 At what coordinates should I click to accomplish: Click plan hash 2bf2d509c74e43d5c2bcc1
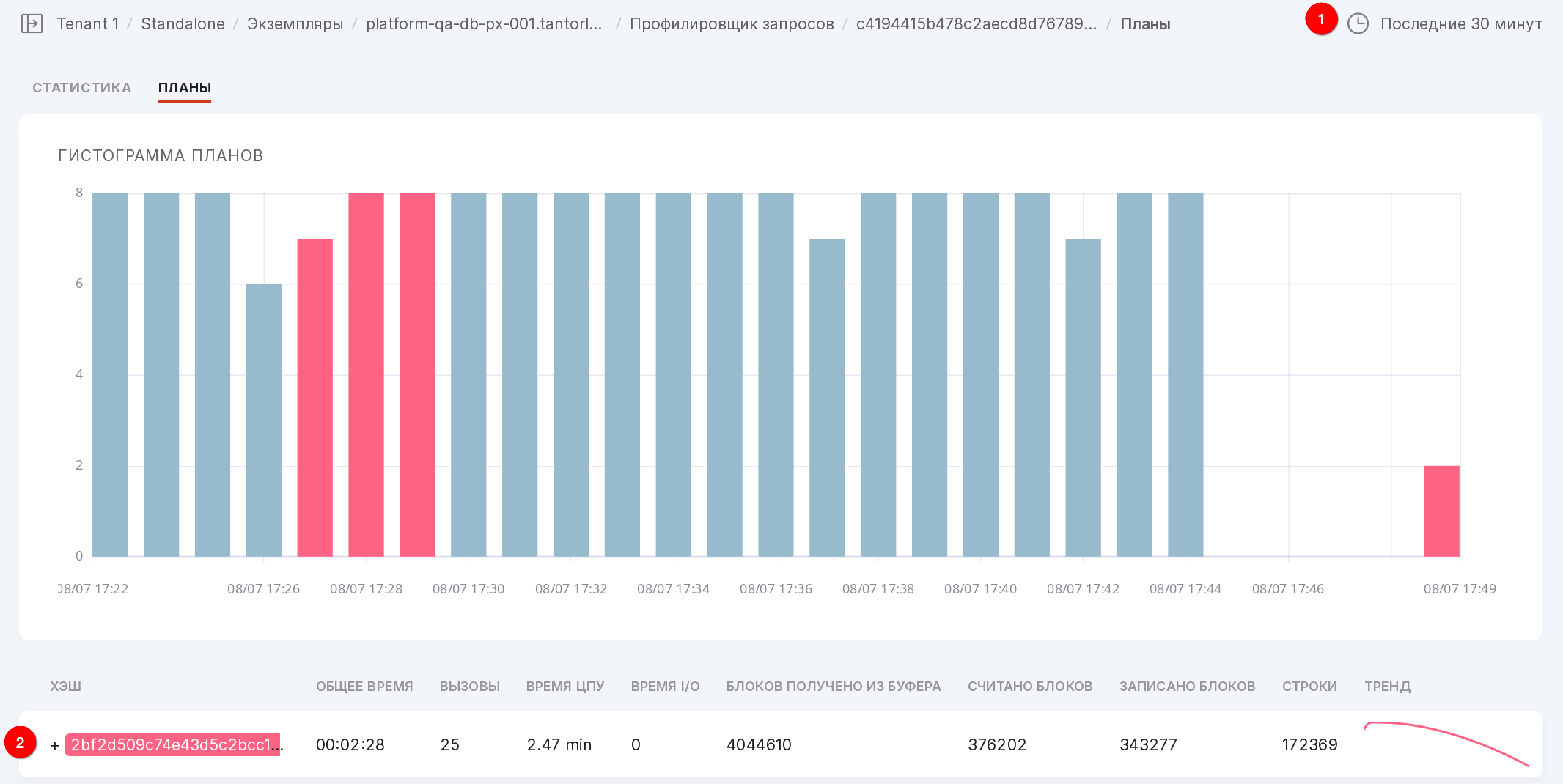[x=173, y=744]
